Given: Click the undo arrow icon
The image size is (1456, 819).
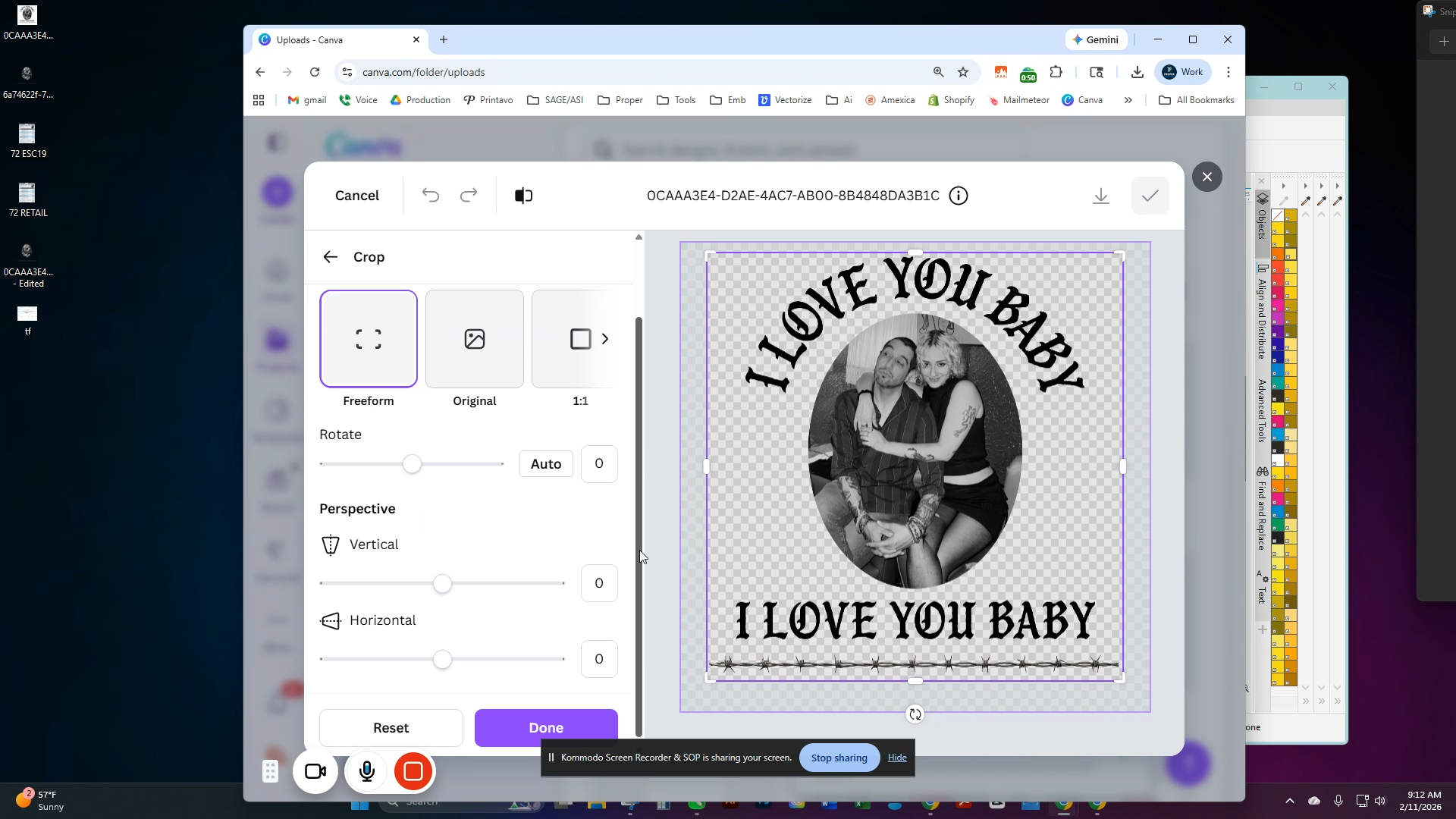Looking at the screenshot, I should coord(431,196).
